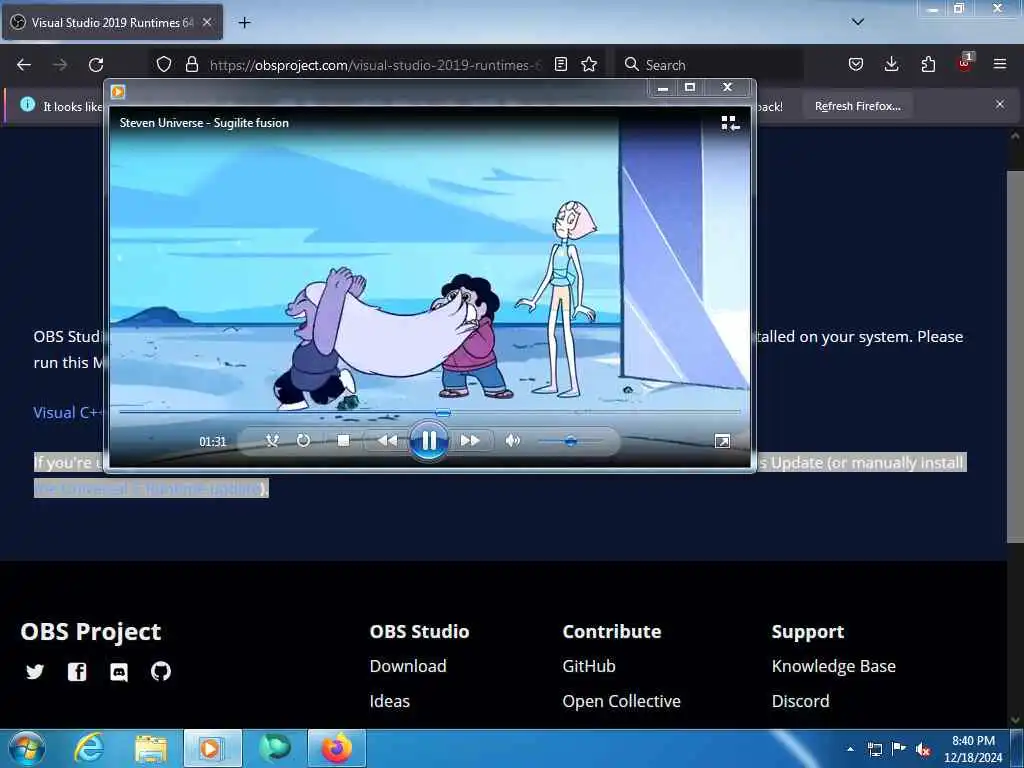Click the Firefox search box

coord(709,65)
